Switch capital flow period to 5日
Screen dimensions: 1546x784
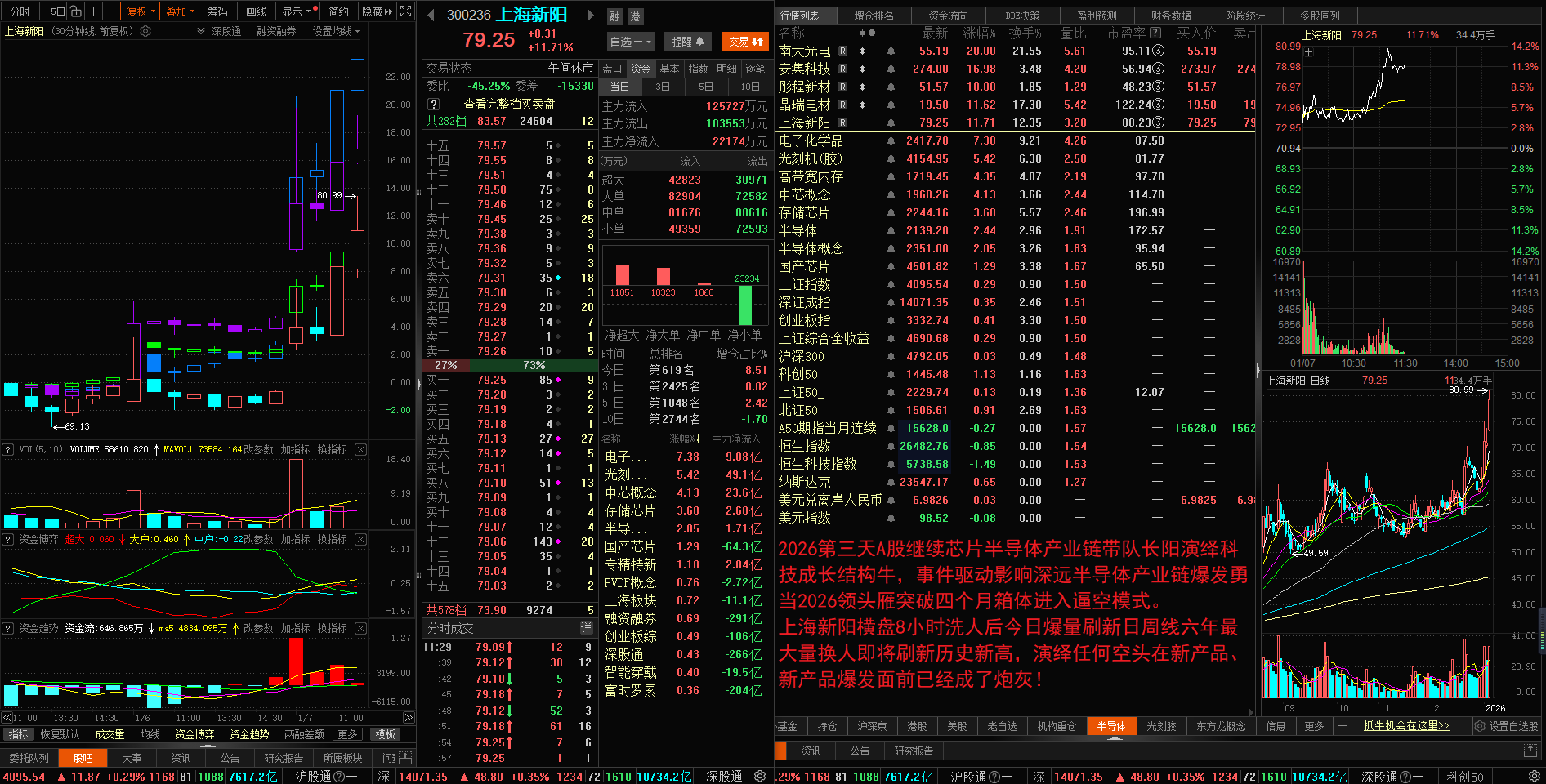(x=706, y=87)
